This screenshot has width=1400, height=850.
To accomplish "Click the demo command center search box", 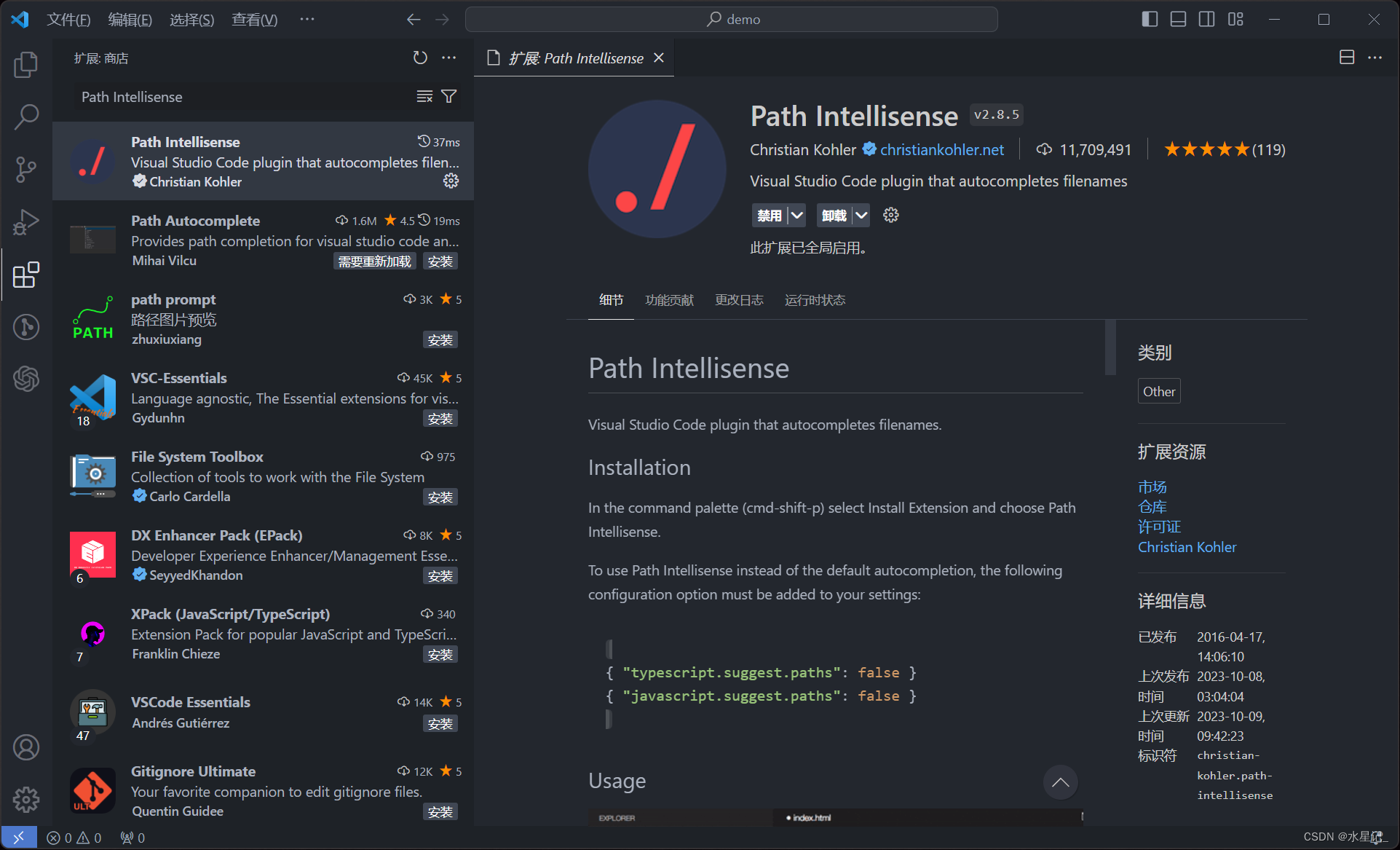I will 732,19.
